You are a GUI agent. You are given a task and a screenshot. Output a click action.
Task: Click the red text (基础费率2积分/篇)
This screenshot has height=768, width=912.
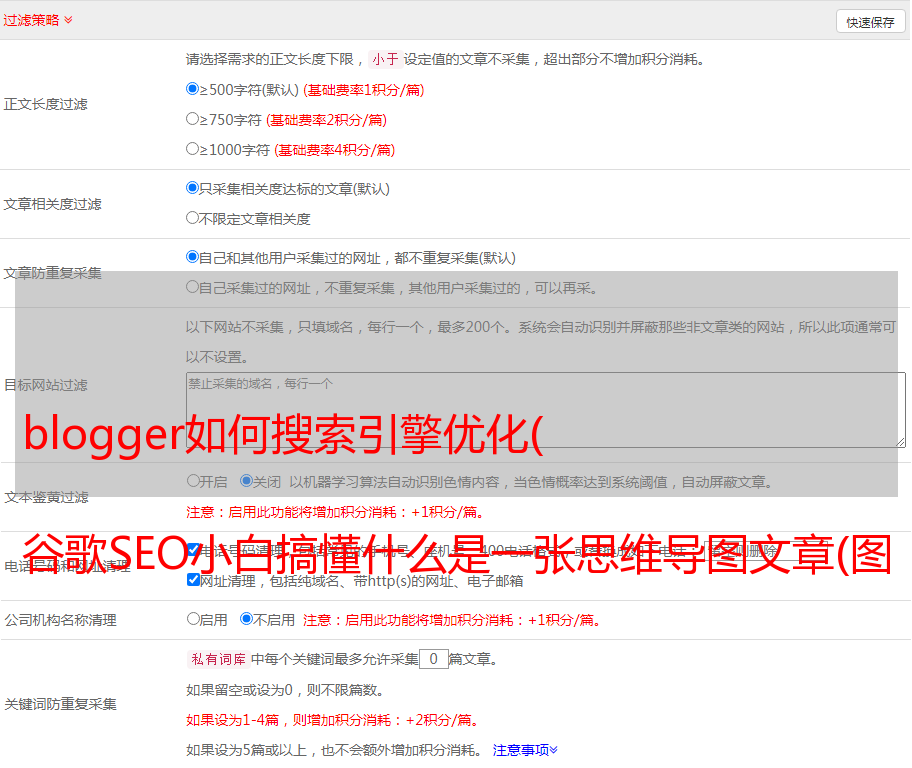pyautogui.click(x=326, y=120)
